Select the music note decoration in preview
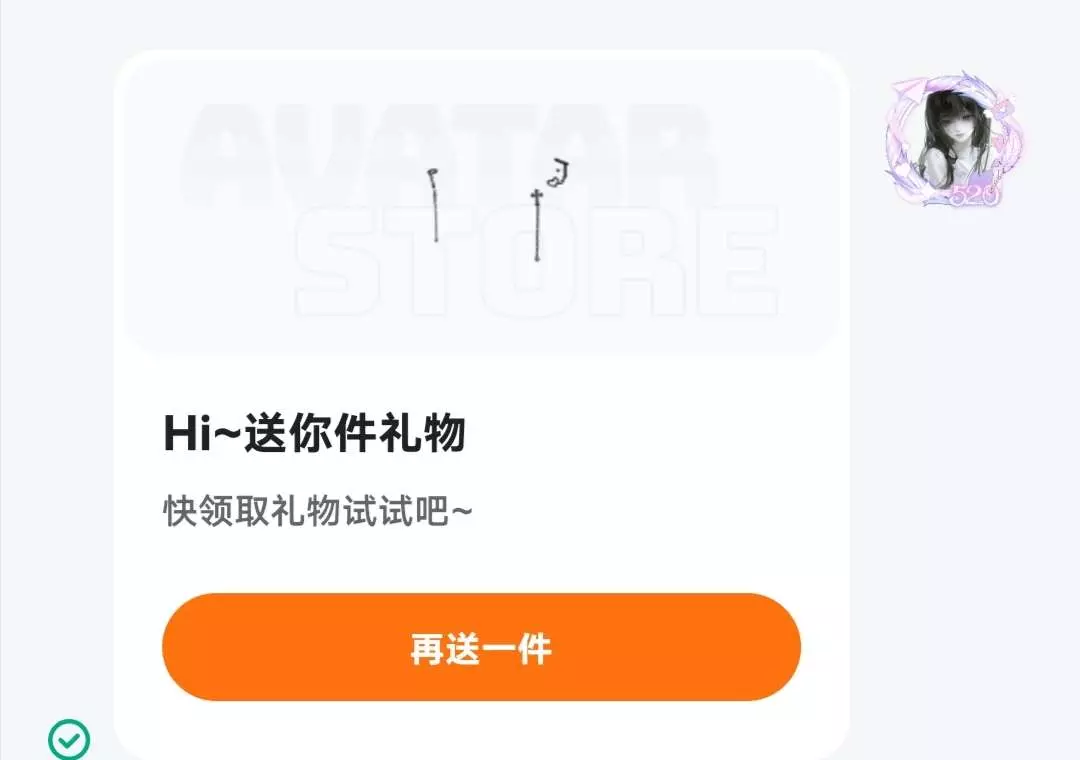This screenshot has width=1080, height=760. click(558, 173)
